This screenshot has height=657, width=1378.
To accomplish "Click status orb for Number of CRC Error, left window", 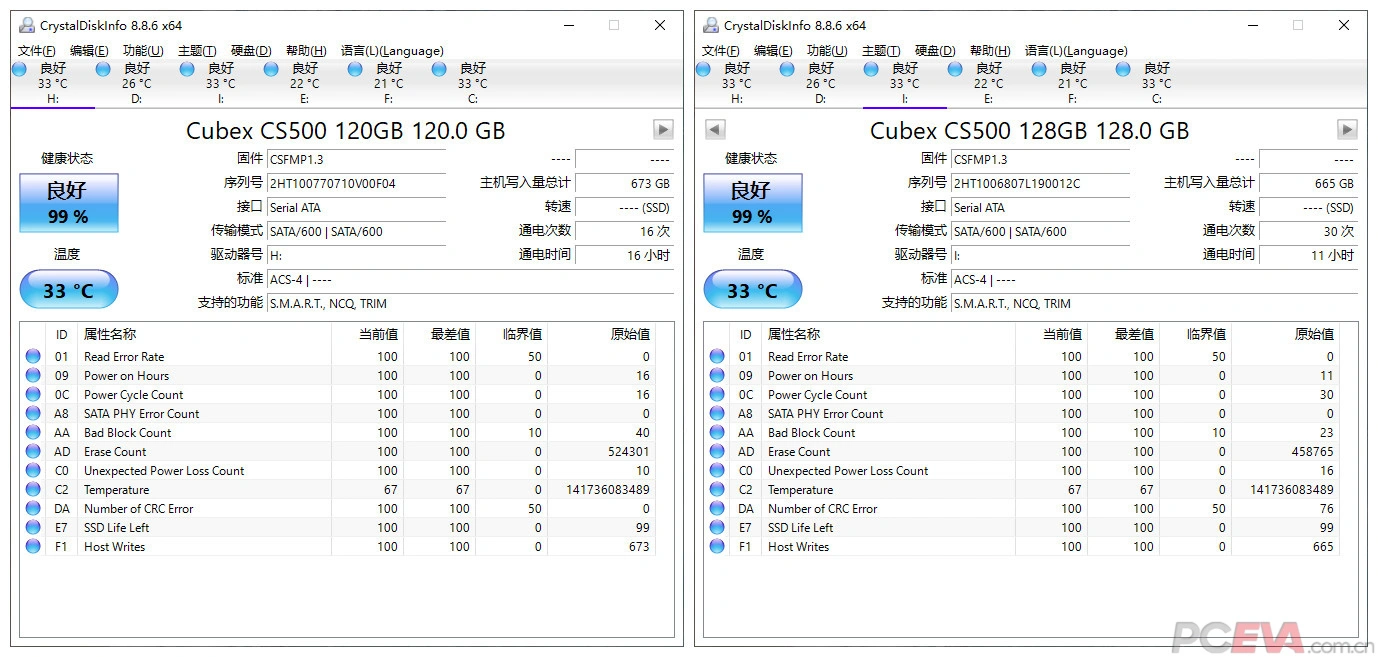I will click(x=33, y=508).
